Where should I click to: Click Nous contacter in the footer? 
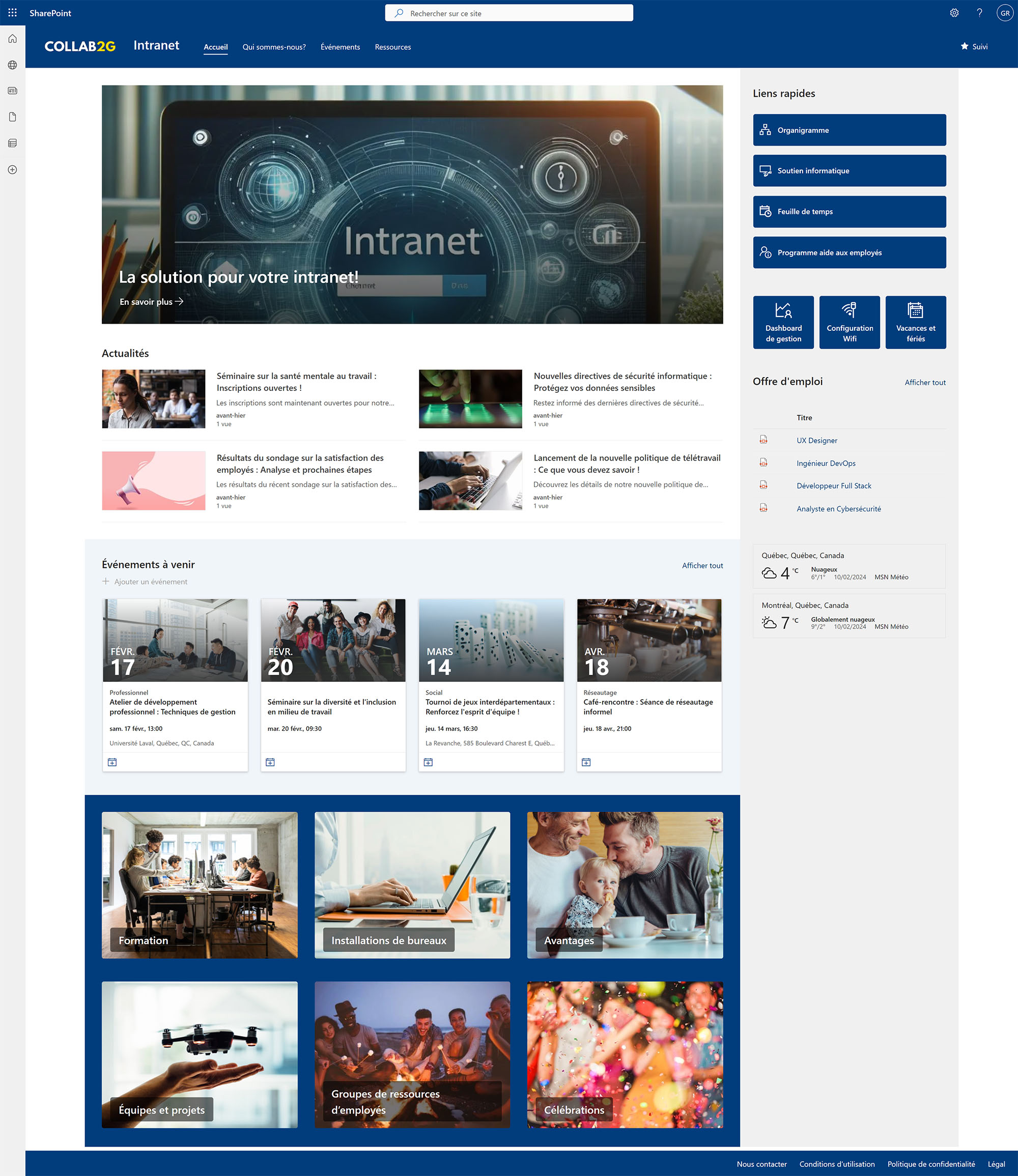(762, 1164)
